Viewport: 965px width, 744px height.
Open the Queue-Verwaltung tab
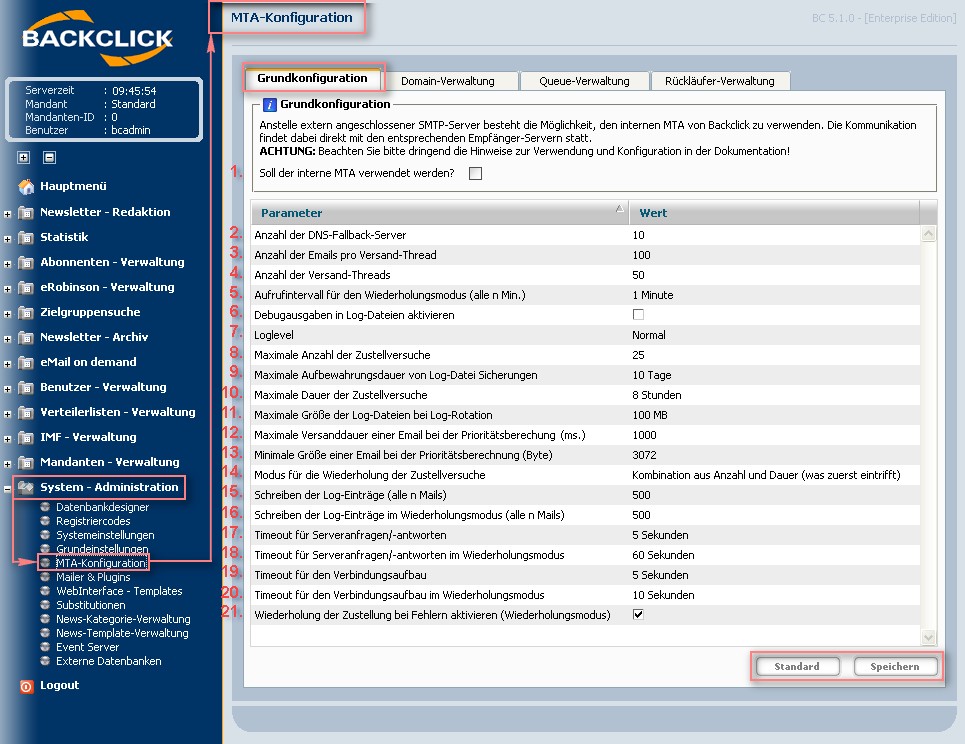(x=584, y=81)
